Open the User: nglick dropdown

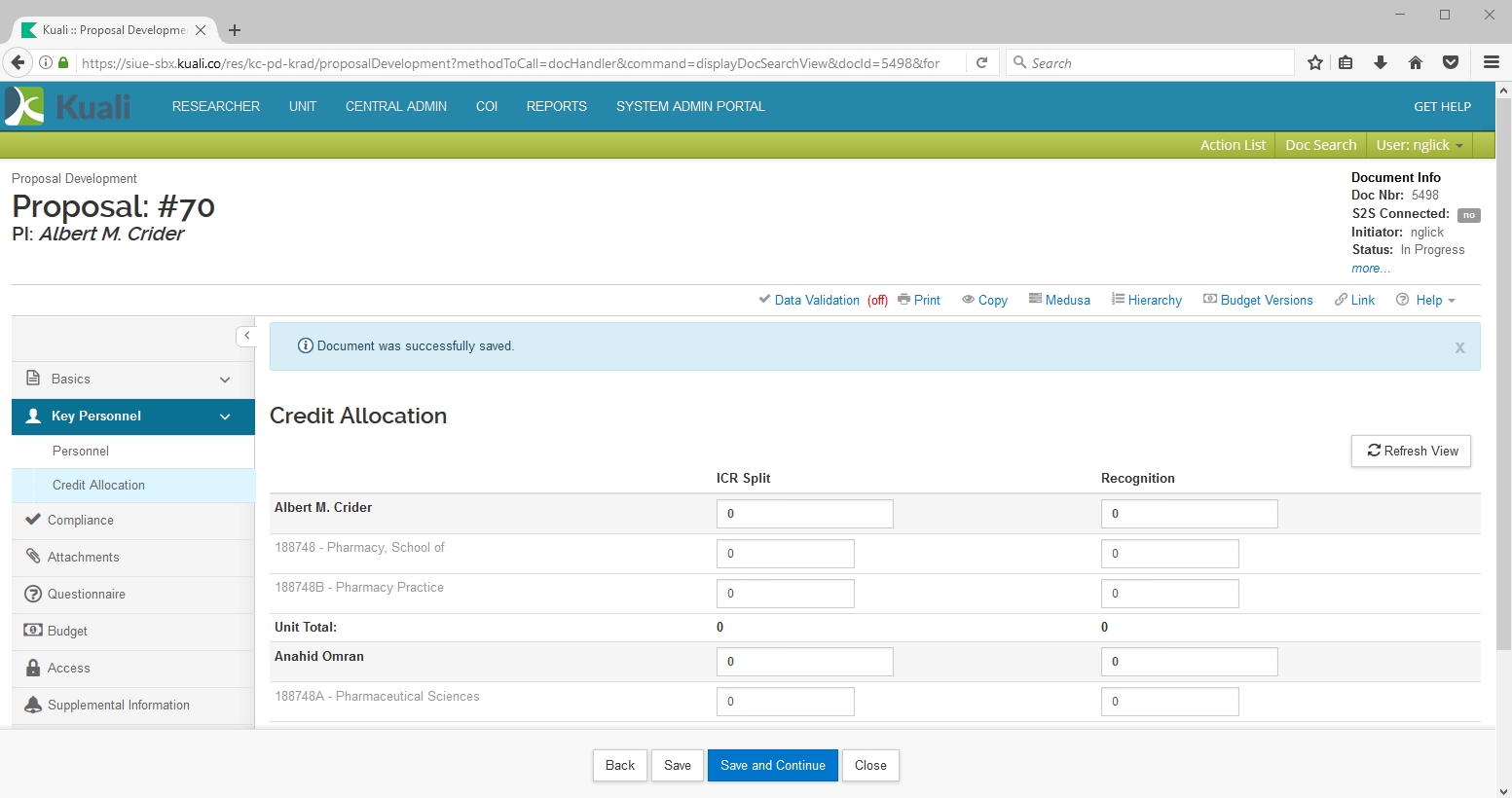click(1419, 145)
